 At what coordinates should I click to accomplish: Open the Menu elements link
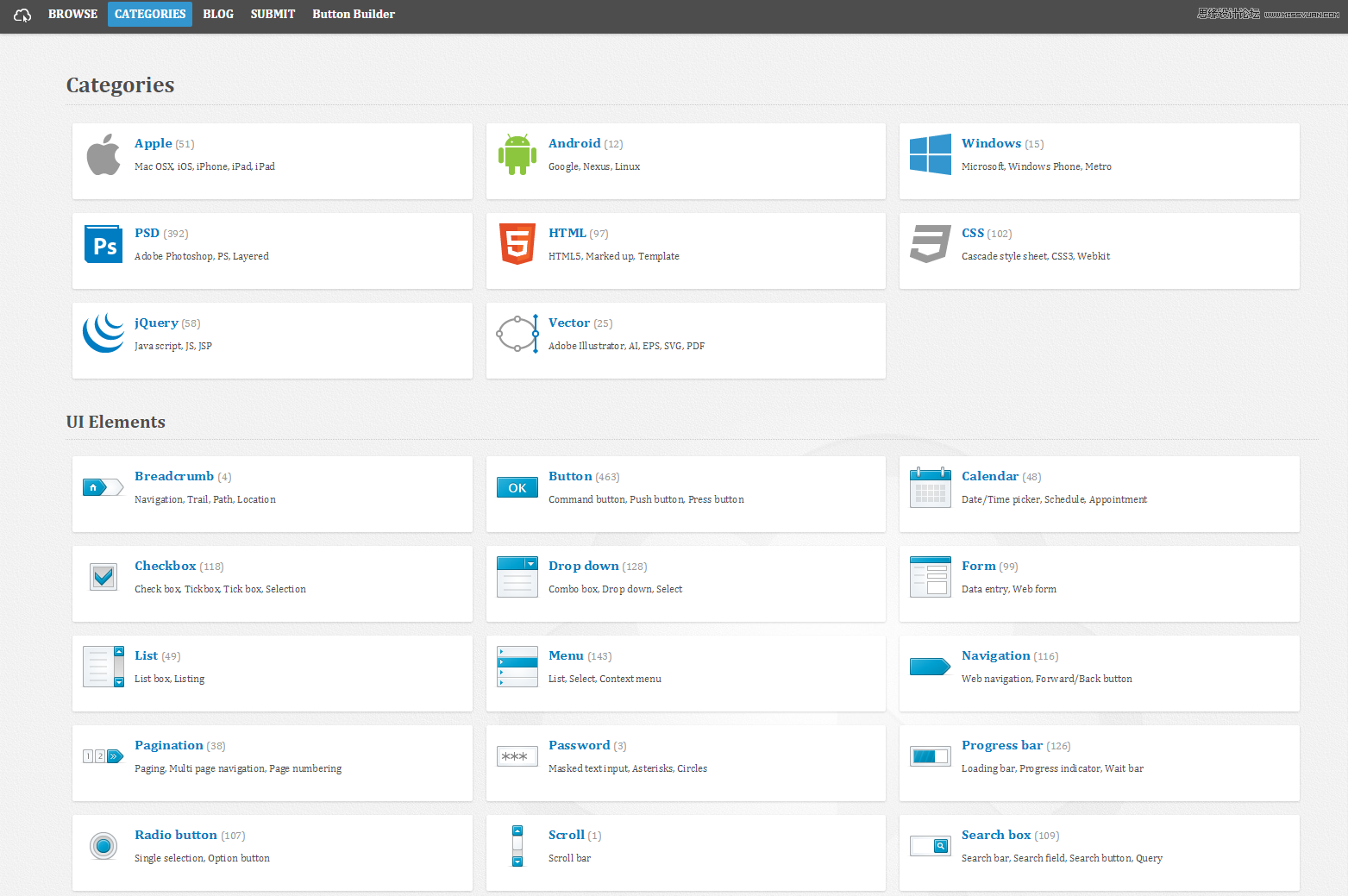[x=566, y=656]
